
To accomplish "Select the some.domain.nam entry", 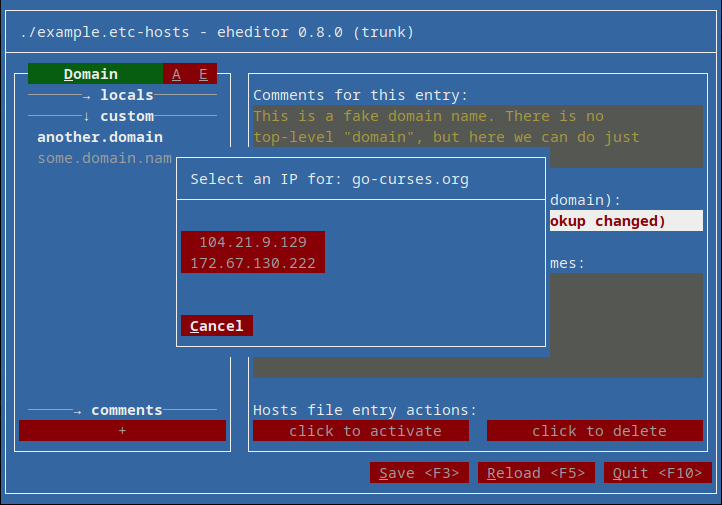I will (x=105, y=158).
